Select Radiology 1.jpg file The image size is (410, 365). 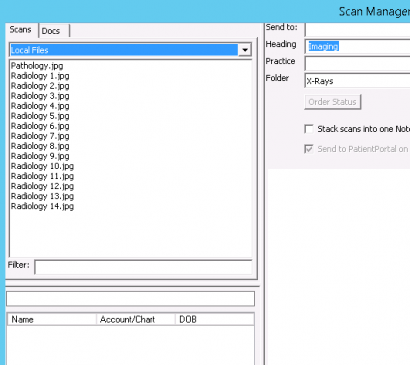pyautogui.click(x=40, y=76)
